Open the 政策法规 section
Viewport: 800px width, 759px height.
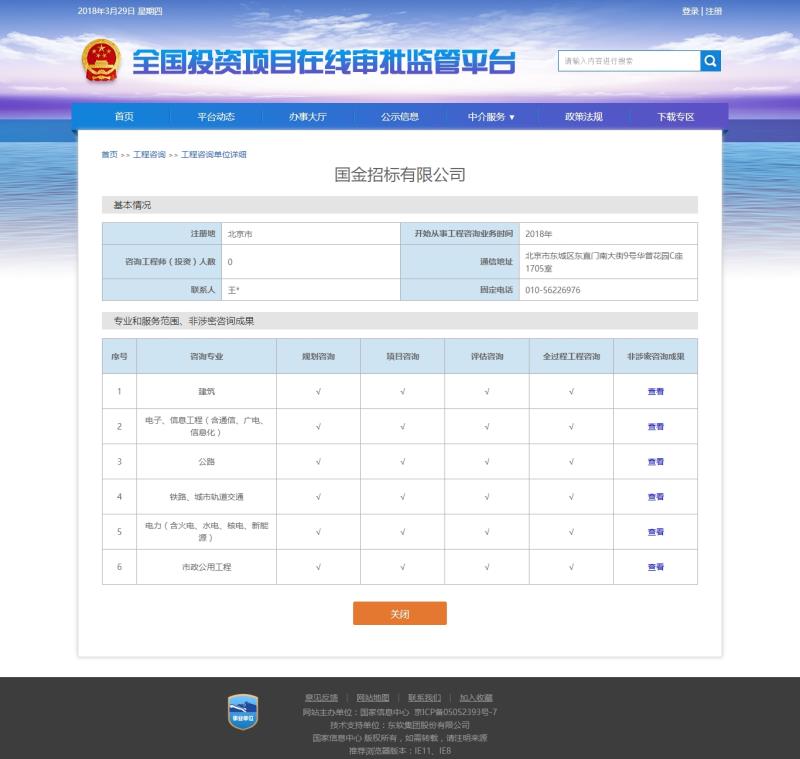(584, 117)
